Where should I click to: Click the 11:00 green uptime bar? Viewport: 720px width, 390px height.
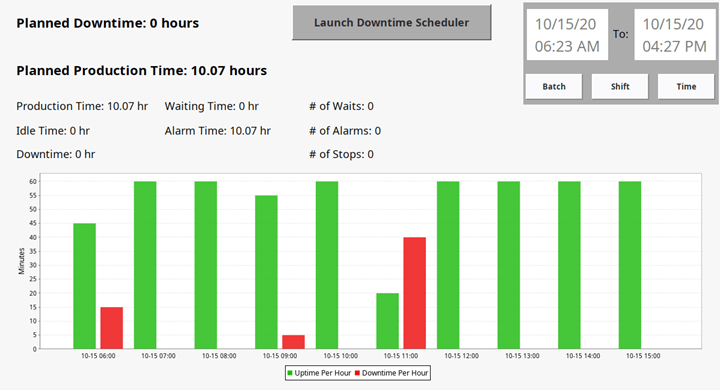[388, 321]
